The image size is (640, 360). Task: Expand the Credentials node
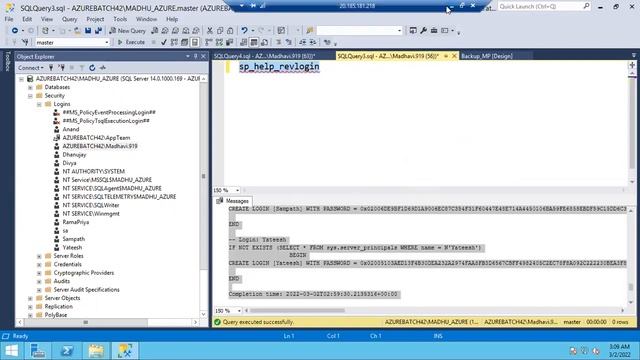39,264
